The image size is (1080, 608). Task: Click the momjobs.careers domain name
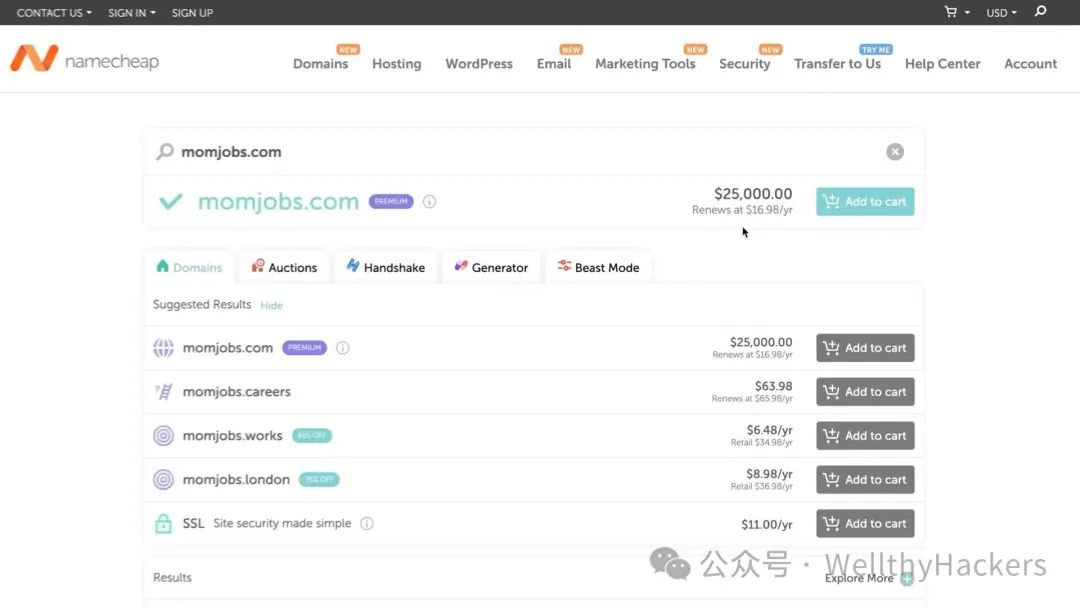coord(236,392)
